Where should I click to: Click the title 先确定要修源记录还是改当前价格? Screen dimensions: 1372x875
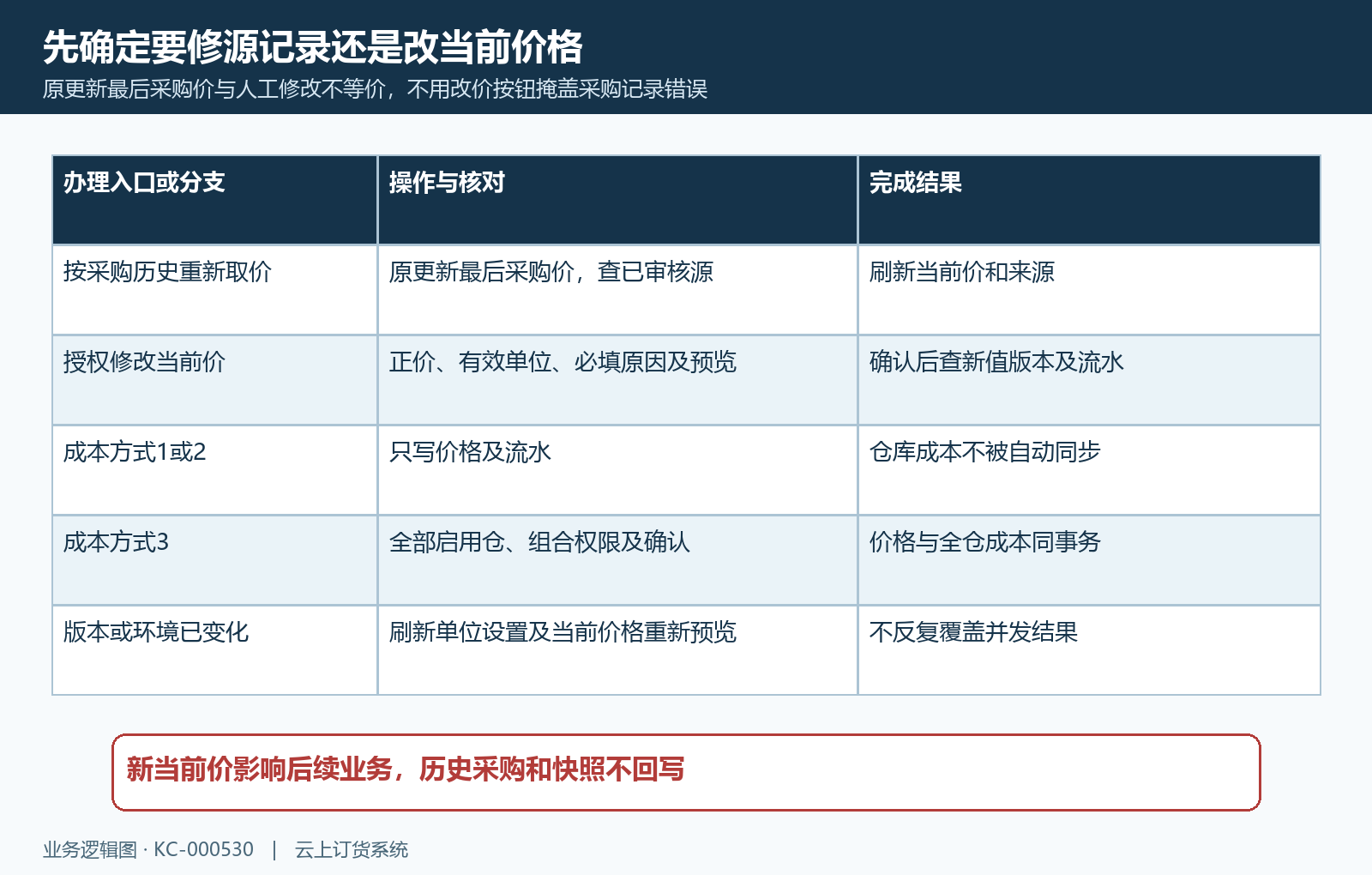pyautogui.click(x=313, y=47)
